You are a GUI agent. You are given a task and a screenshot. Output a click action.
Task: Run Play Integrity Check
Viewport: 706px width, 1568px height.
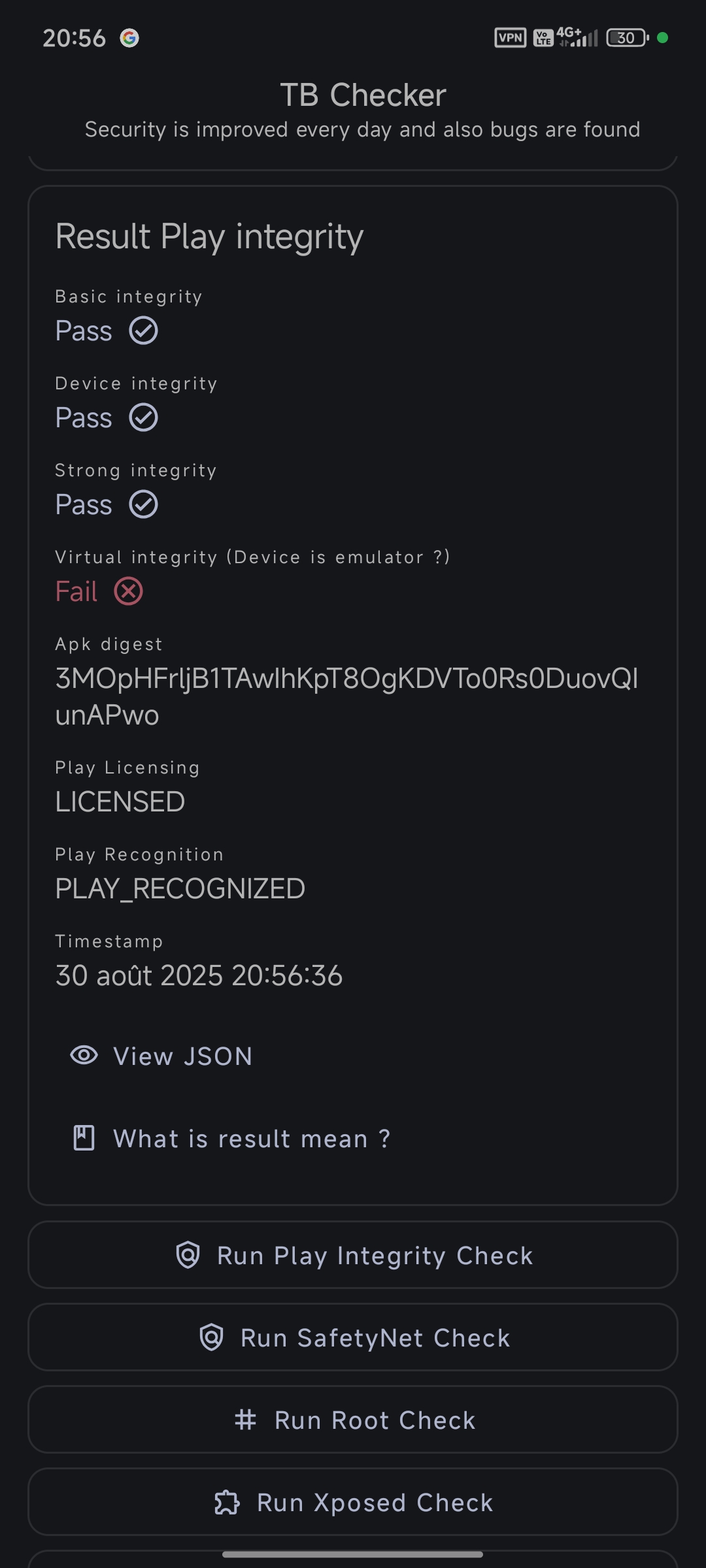[x=353, y=1255]
